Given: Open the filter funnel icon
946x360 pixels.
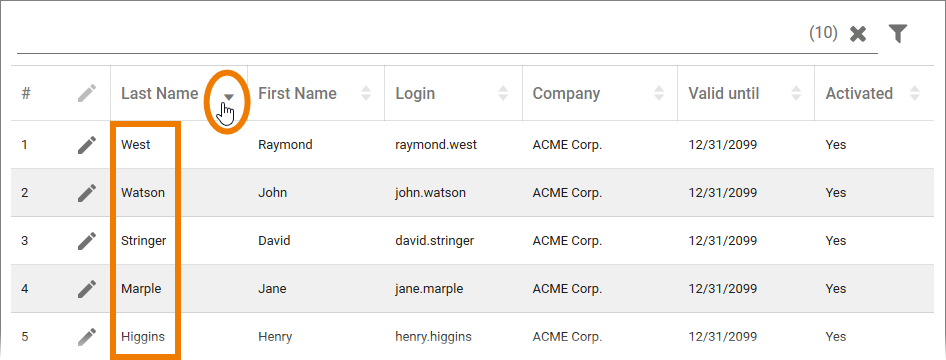Looking at the screenshot, I should (x=898, y=34).
